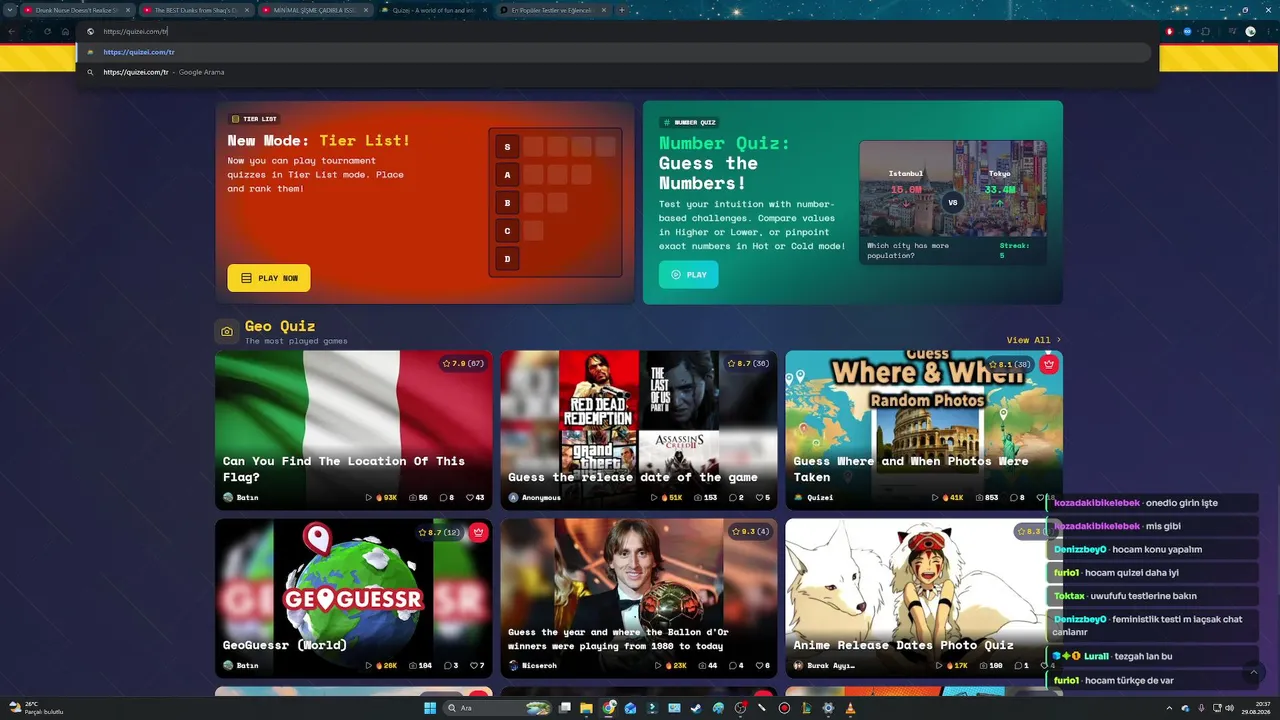Click the PLAY button for Number Quiz
This screenshot has width=1280, height=720.
(x=688, y=274)
